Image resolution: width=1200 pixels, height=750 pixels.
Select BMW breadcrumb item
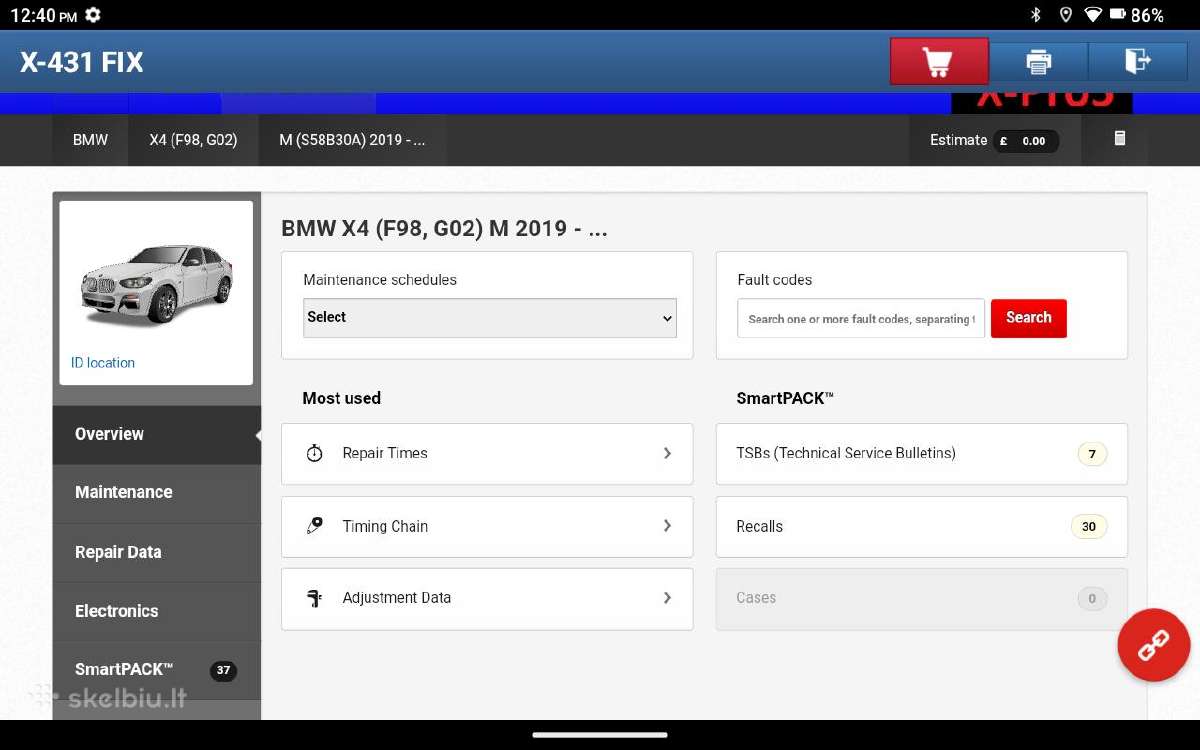pyautogui.click(x=90, y=140)
